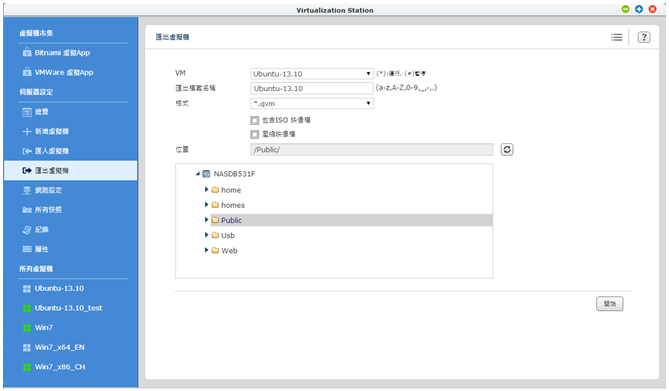669x391 pixels.
Task: Click the /Public/ location field
Action: point(372,150)
